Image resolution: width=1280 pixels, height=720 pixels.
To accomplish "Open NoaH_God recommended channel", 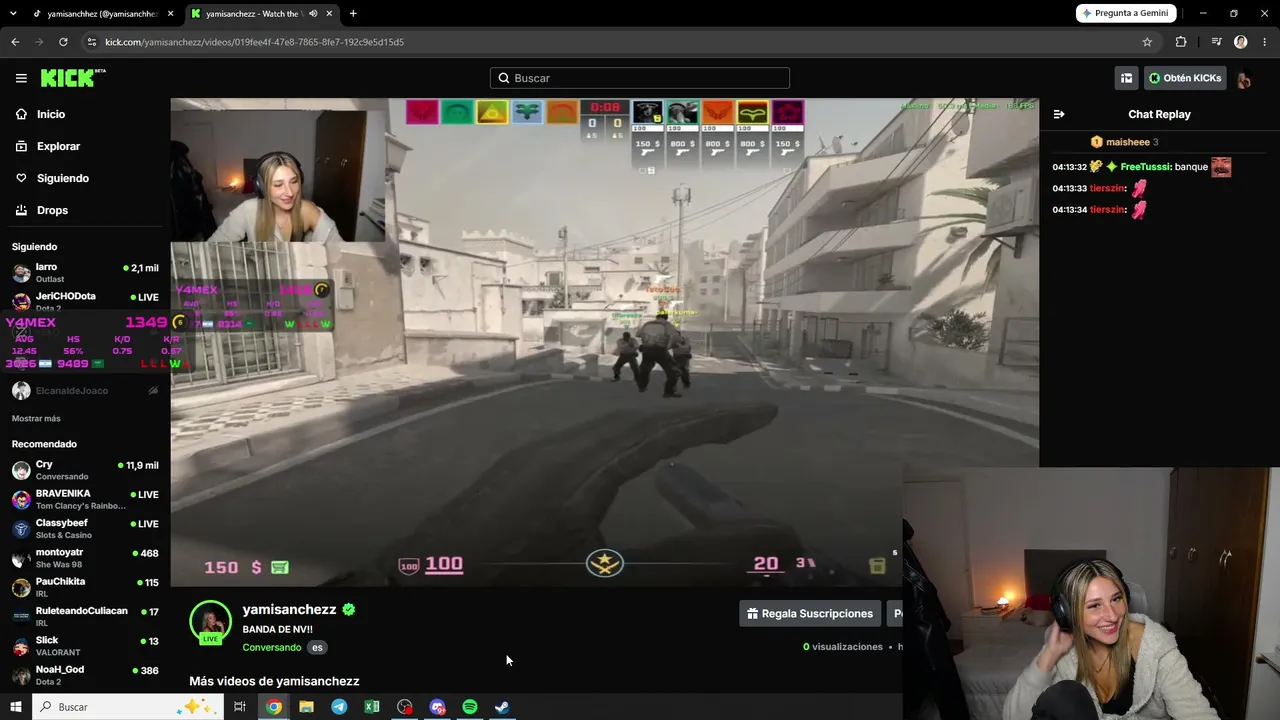I will tap(85, 675).
